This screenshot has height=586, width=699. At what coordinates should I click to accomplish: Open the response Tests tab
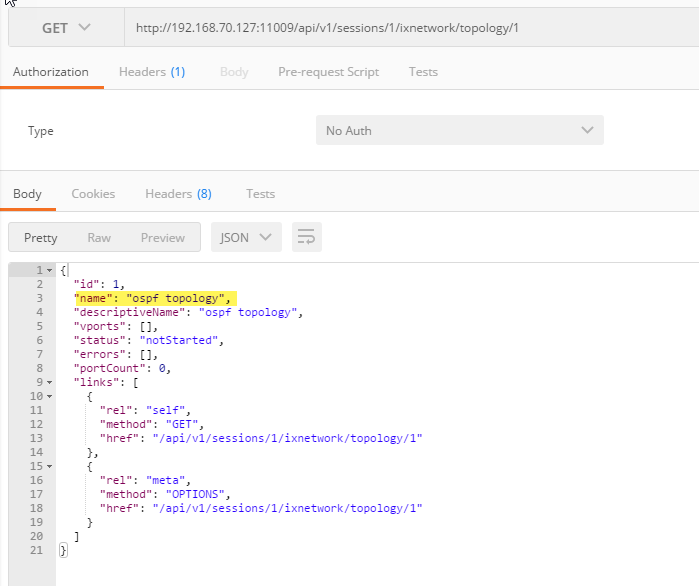pyautogui.click(x=260, y=194)
